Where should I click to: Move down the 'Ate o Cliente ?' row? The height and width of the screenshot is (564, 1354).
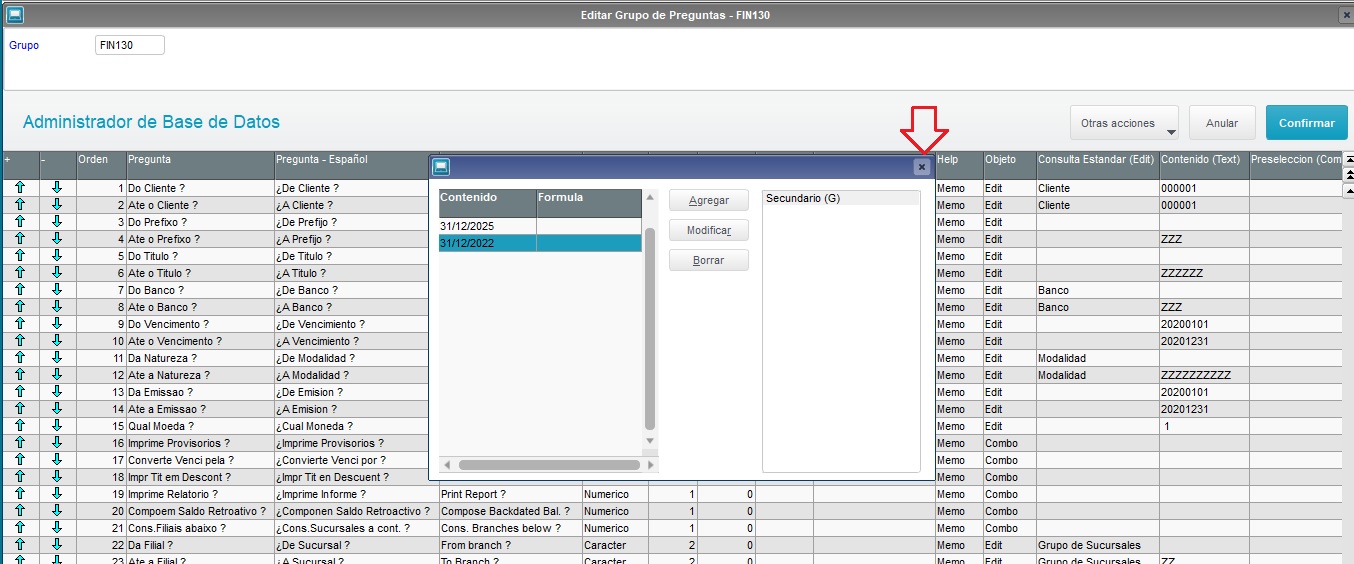(57, 205)
